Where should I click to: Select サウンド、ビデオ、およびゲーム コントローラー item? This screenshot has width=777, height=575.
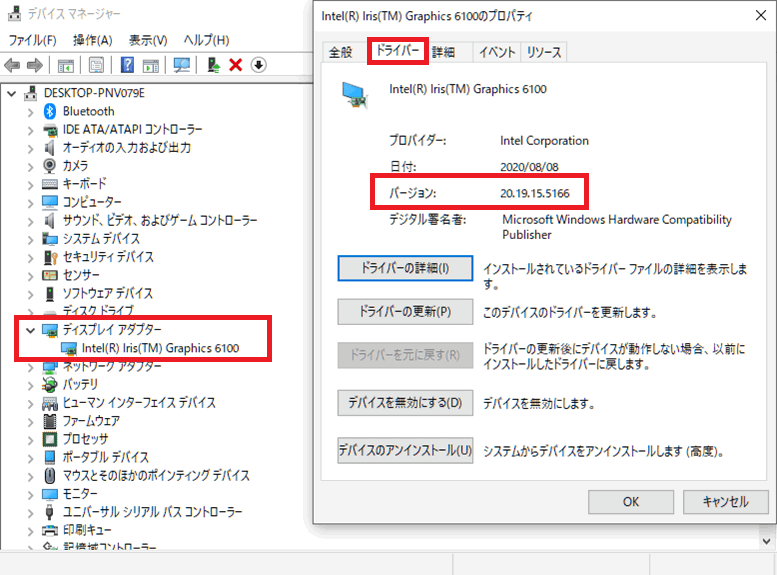coord(160,221)
